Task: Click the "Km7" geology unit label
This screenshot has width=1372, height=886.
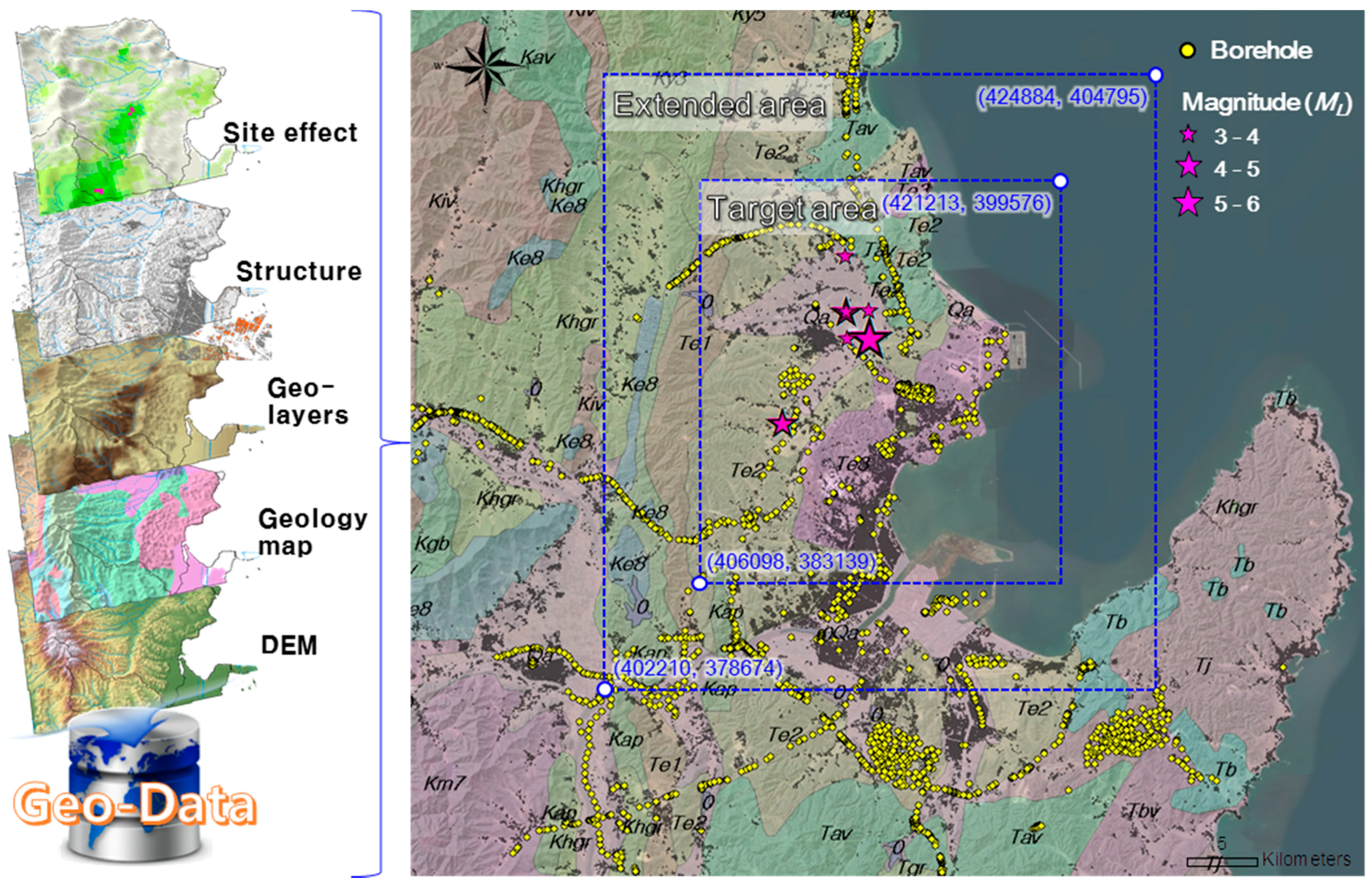Action: coord(444,783)
